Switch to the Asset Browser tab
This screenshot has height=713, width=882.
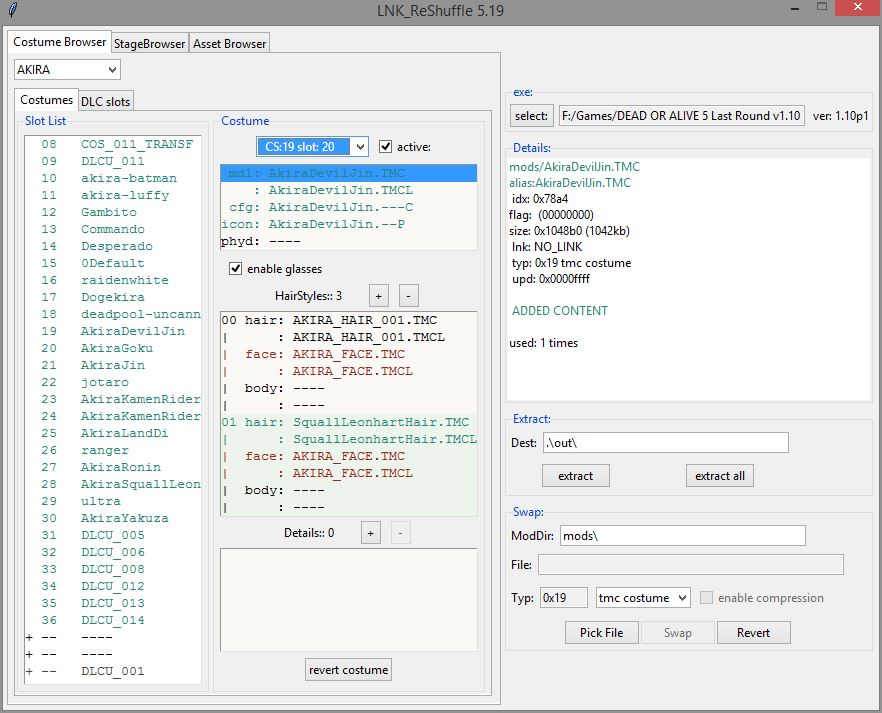229,44
